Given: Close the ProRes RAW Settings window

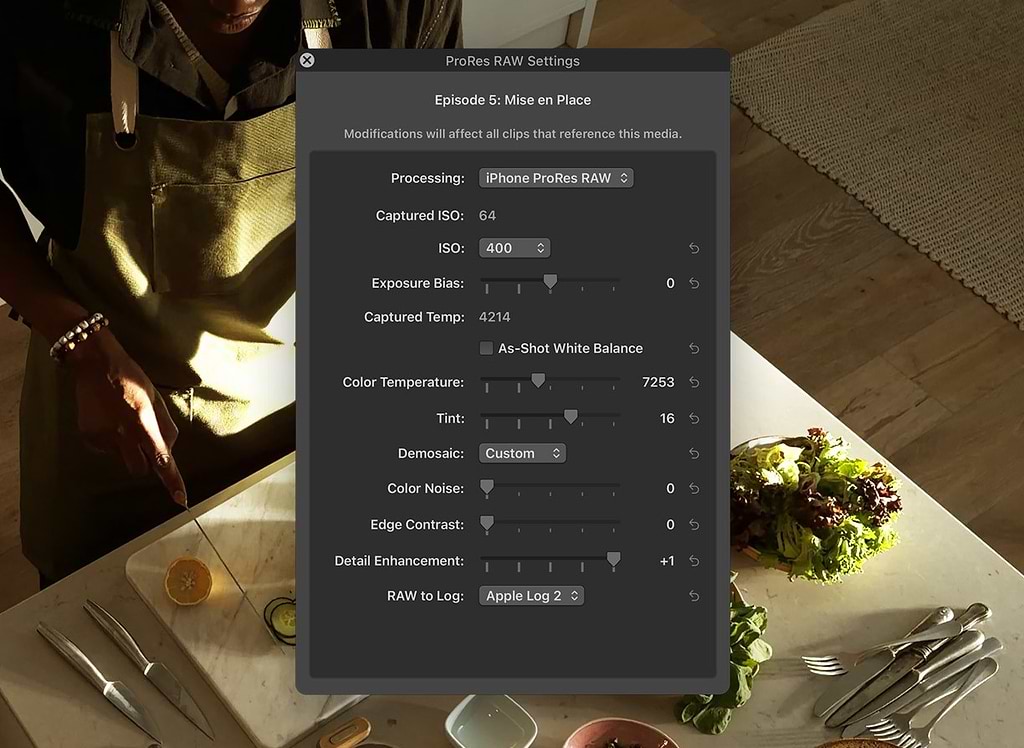Looking at the screenshot, I should [x=307, y=60].
